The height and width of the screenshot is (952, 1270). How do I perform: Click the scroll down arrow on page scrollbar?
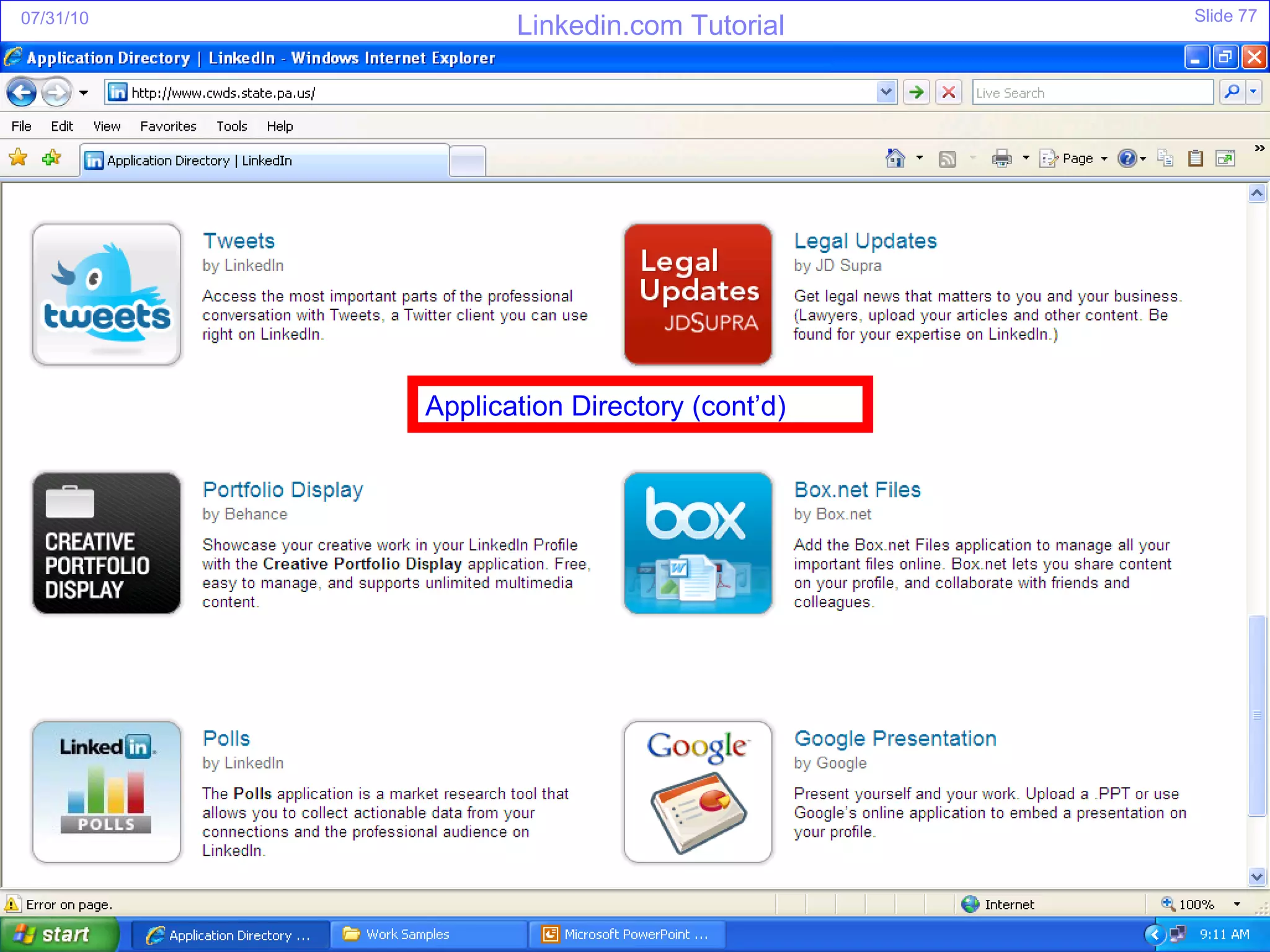click(1257, 877)
